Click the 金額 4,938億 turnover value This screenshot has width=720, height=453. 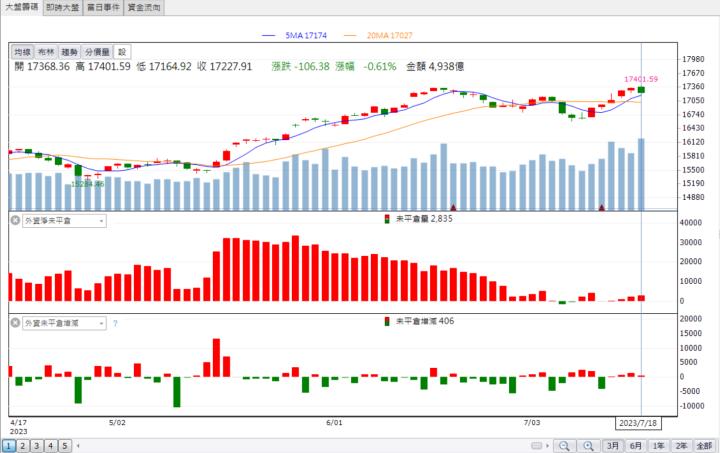click(x=435, y=67)
